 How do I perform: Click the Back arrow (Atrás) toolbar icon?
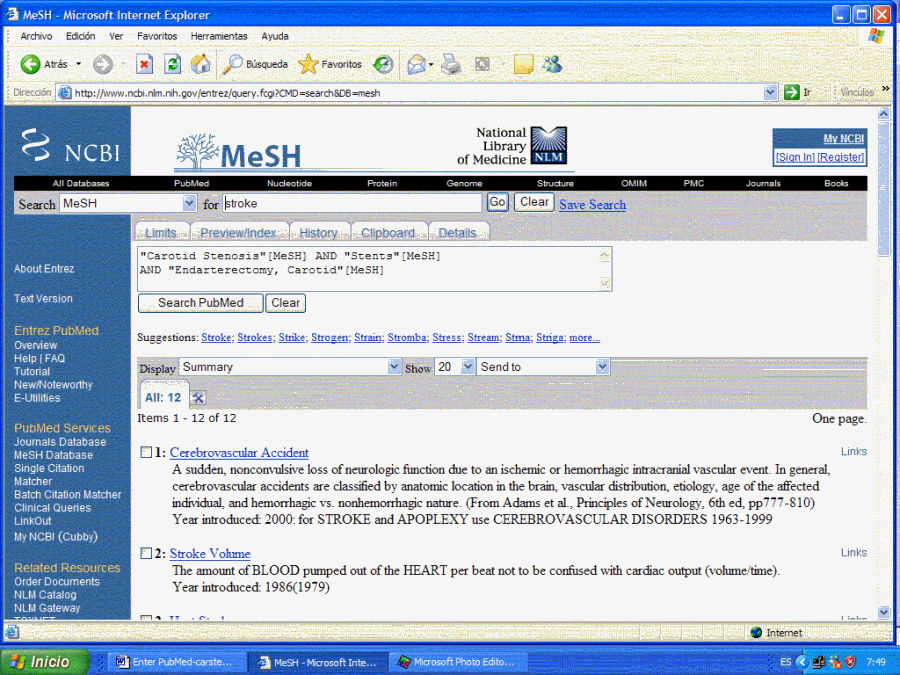pos(31,64)
